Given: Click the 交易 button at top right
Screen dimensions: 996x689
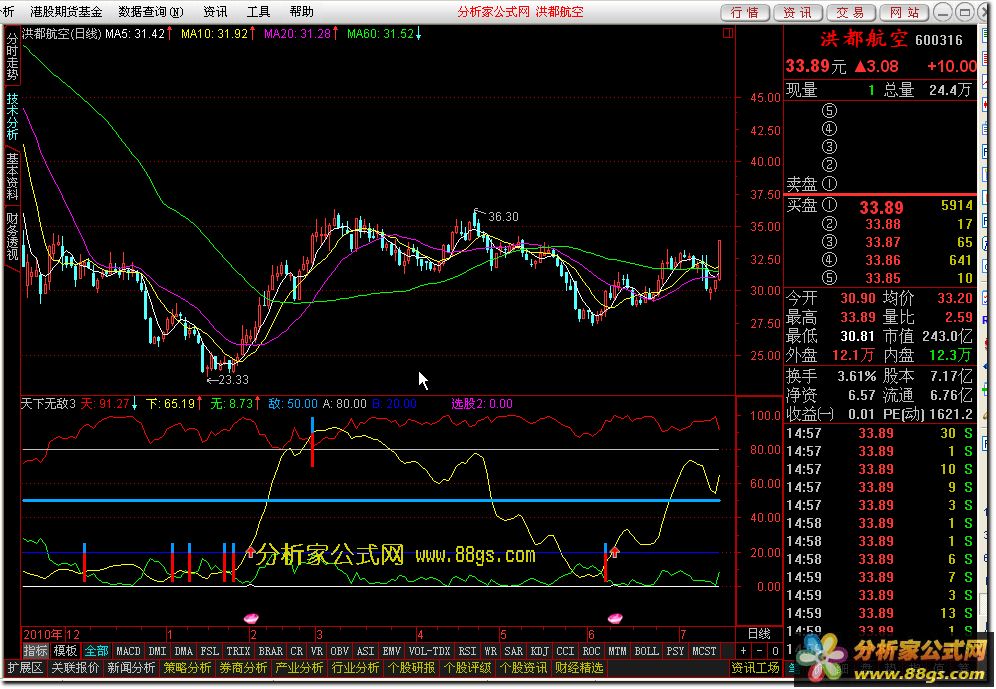Looking at the screenshot, I should pyautogui.click(x=851, y=12).
